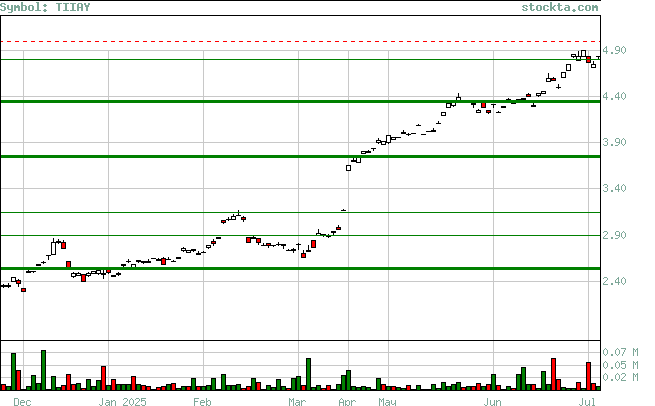Image resolution: width=655 pixels, height=406 pixels.
Task: Click the 4.90 price axis label
Action: tap(614, 50)
